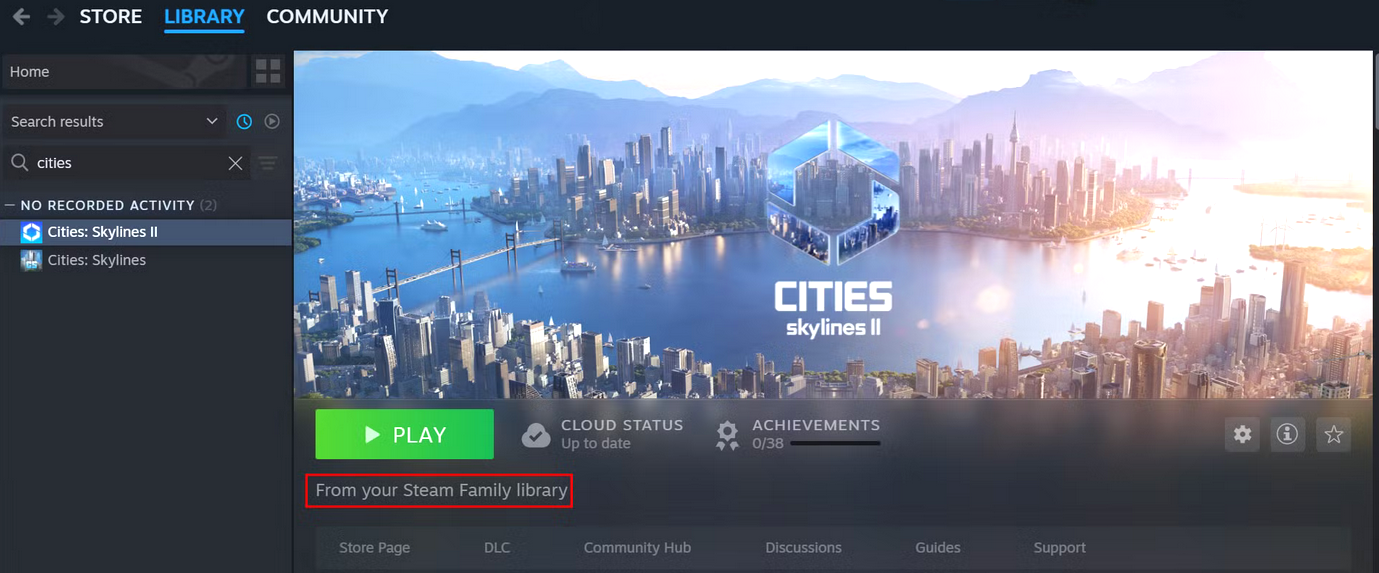Open the STORE tab
The image size is (1379, 573).
point(110,17)
